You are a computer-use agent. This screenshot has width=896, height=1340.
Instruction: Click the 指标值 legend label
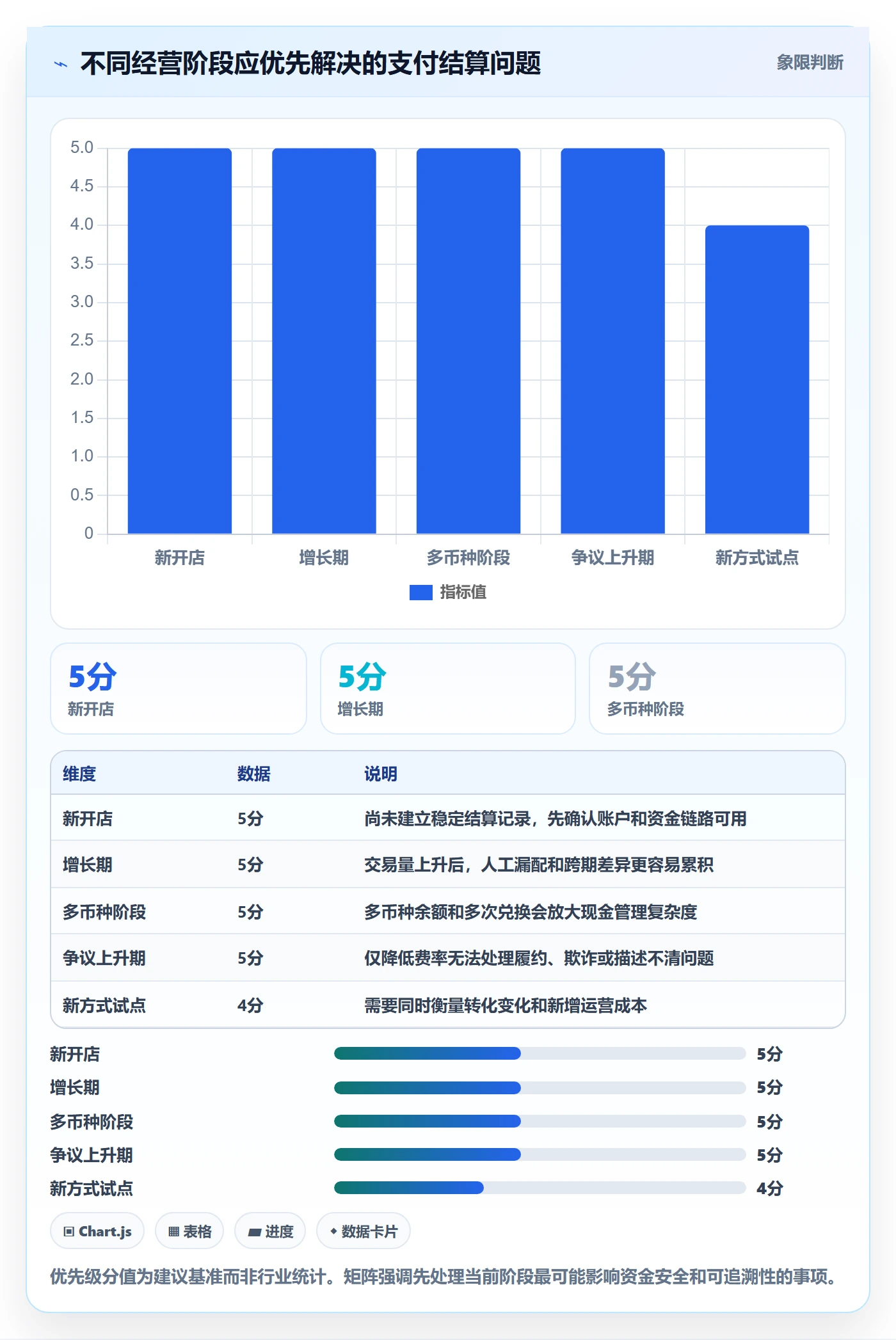pos(463,593)
